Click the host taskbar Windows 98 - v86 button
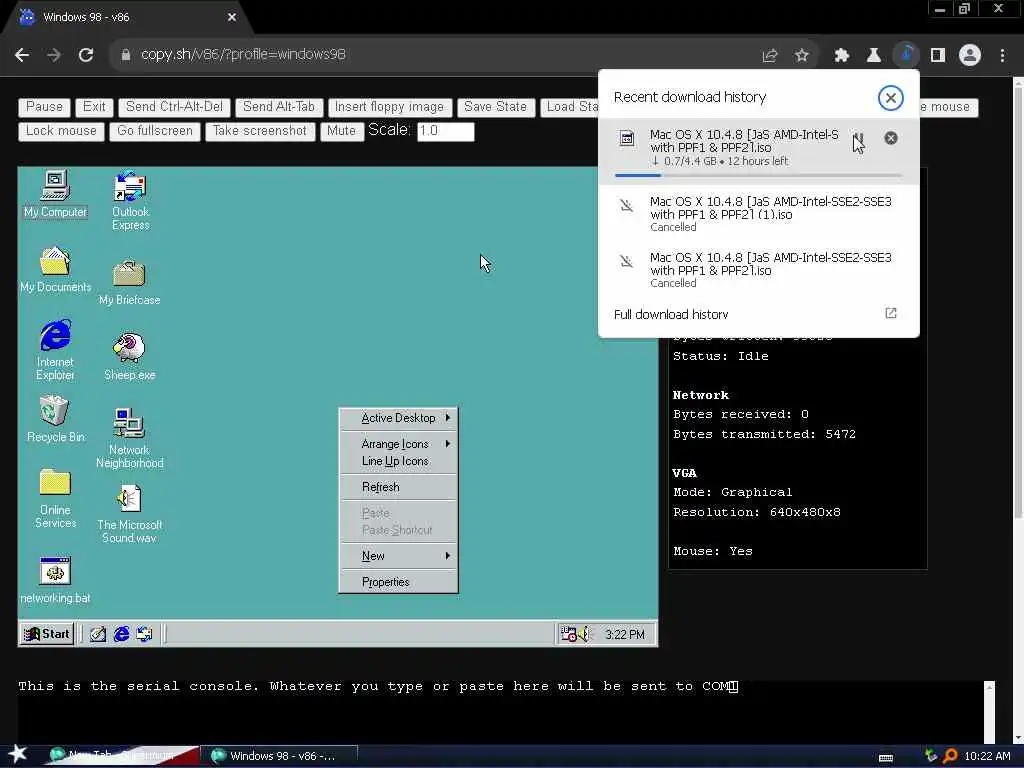 (280, 756)
